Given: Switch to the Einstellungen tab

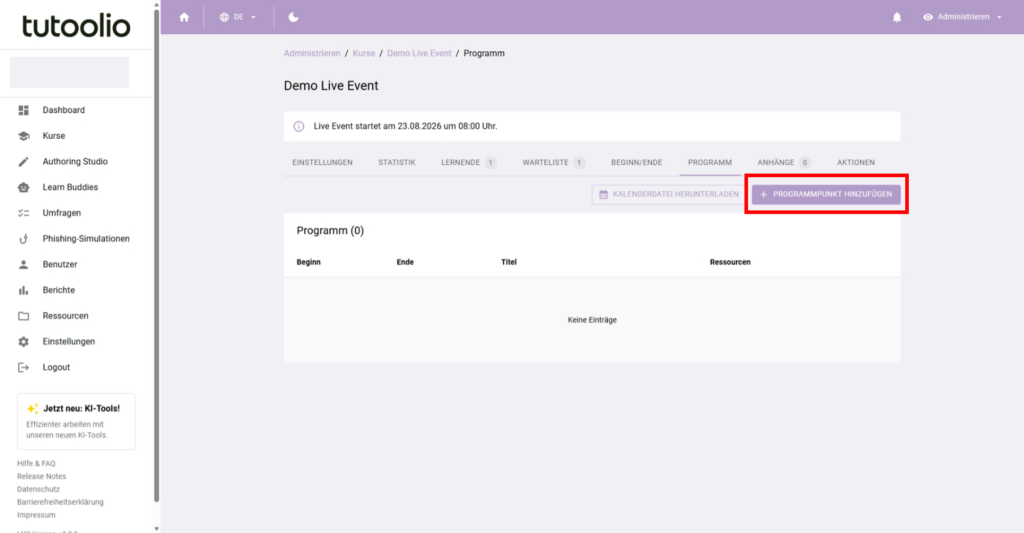Looking at the screenshot, I should click(x=323, y=163).
